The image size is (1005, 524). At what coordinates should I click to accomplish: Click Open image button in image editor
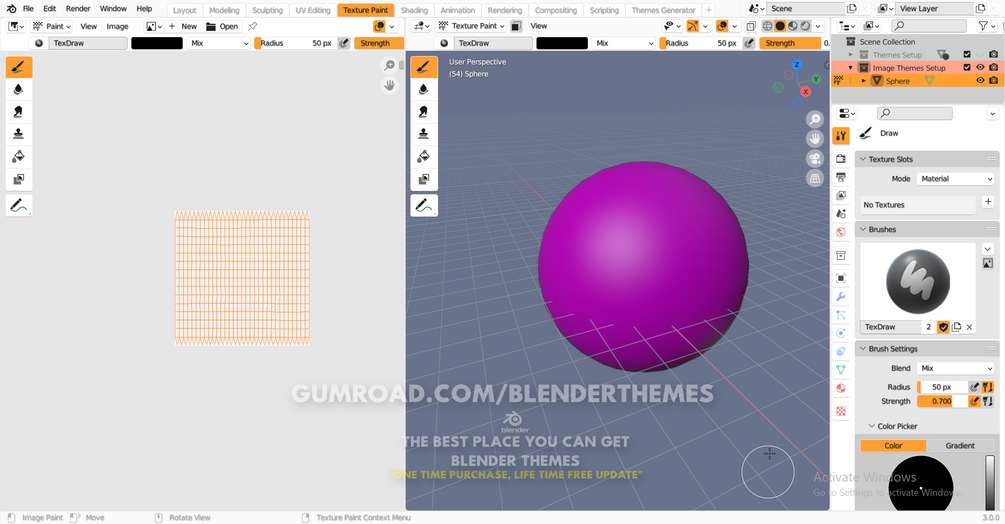222,26
